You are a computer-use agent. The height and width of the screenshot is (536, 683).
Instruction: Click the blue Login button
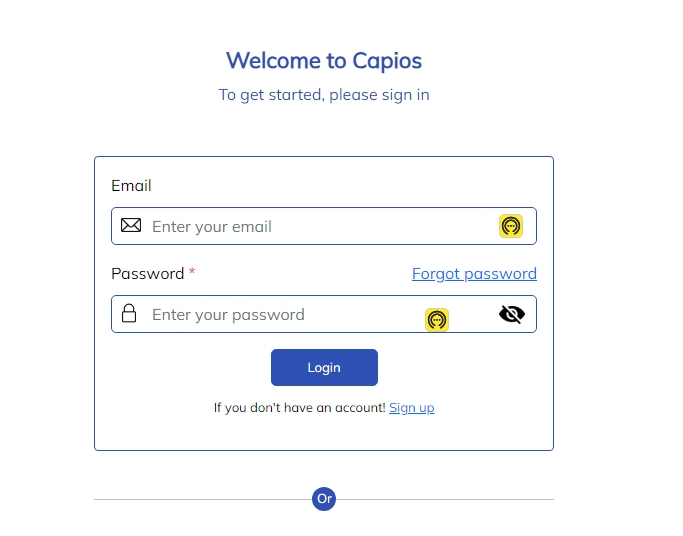click(x=324, y=367)
